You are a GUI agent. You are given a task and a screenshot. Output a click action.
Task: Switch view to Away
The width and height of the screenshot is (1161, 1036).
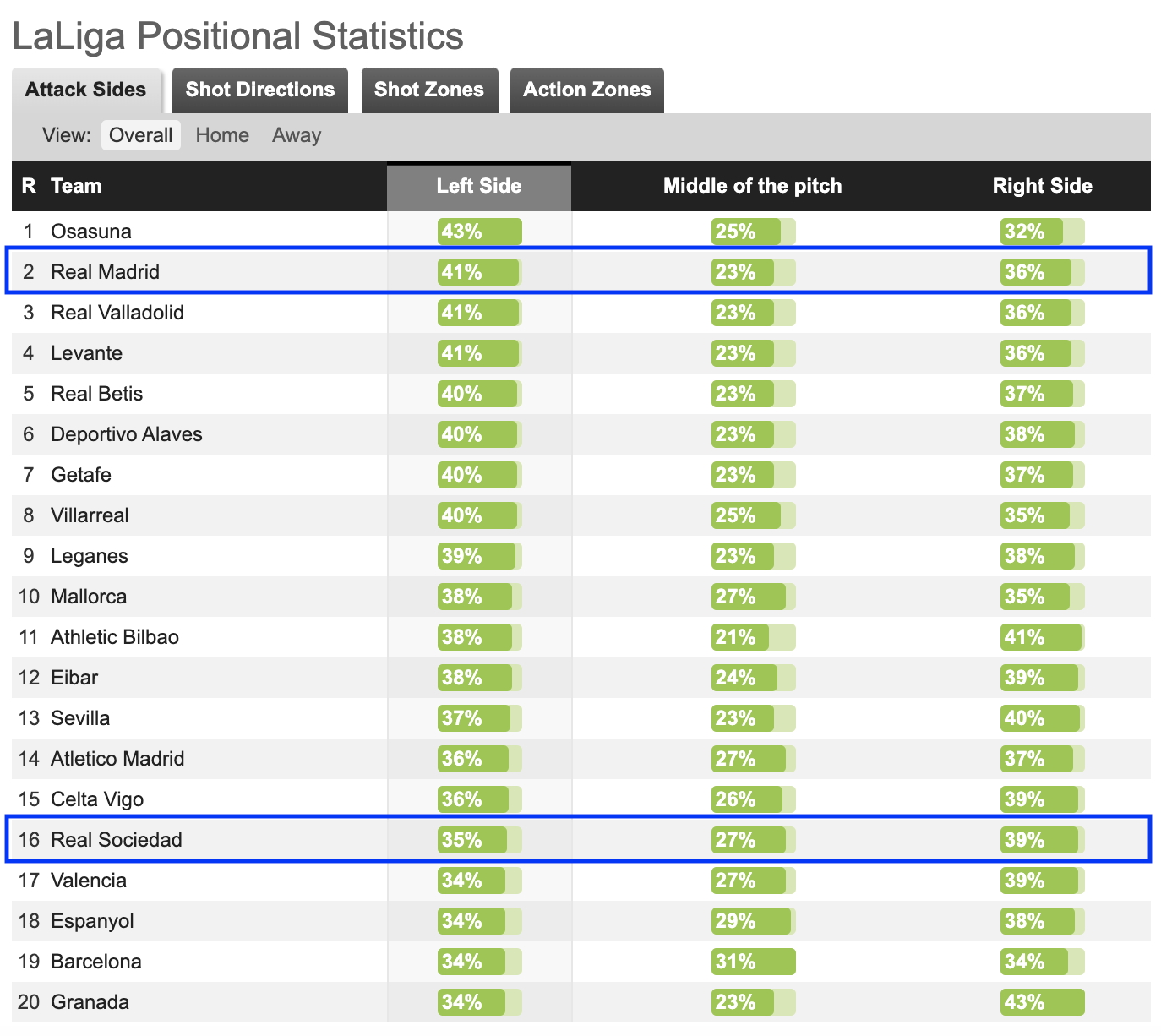tap(297, 135)
